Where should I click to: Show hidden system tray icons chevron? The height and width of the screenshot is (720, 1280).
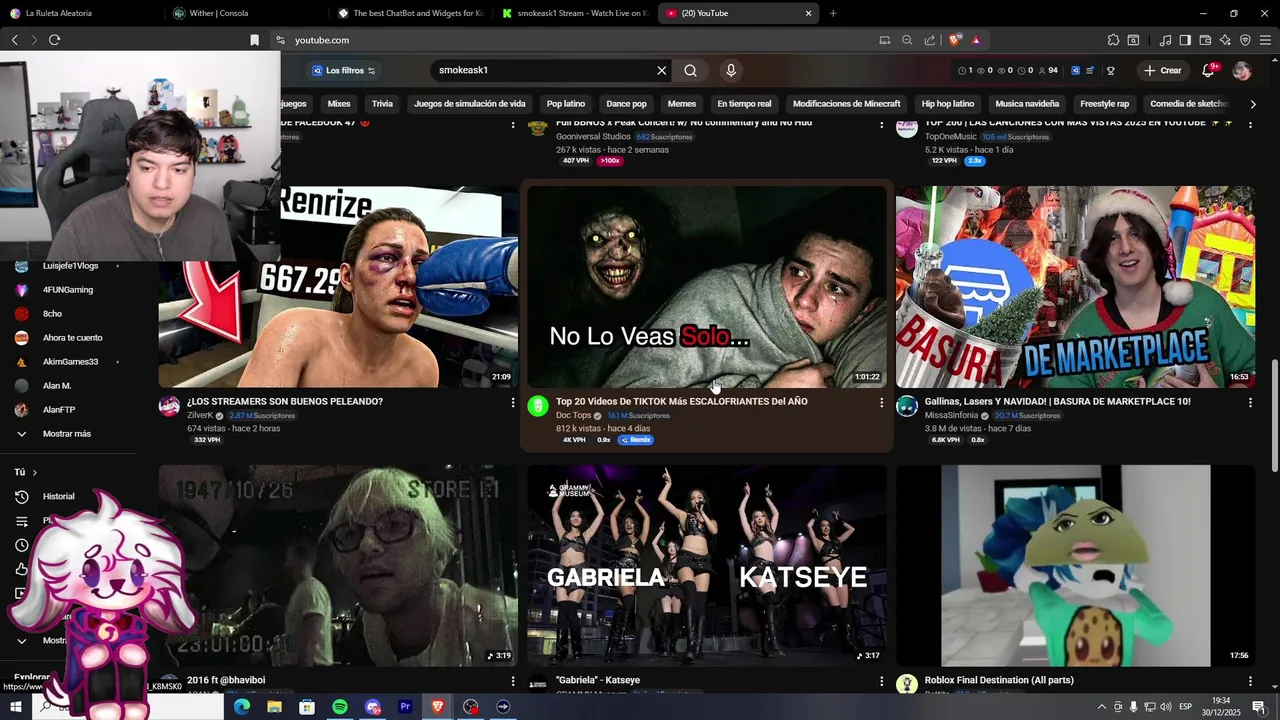click(x=1101, y=707)
